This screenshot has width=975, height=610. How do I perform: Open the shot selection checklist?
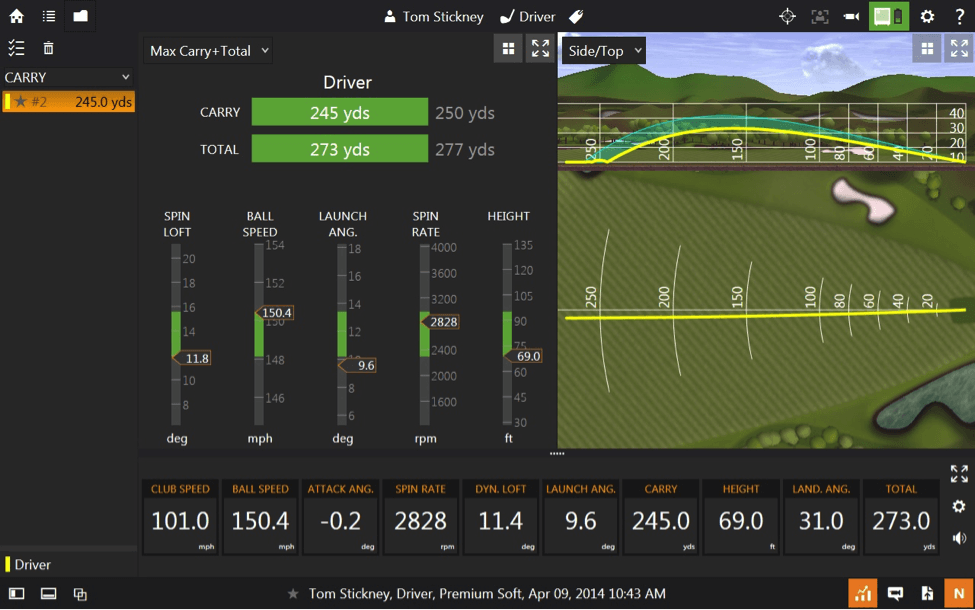(16, 47)
